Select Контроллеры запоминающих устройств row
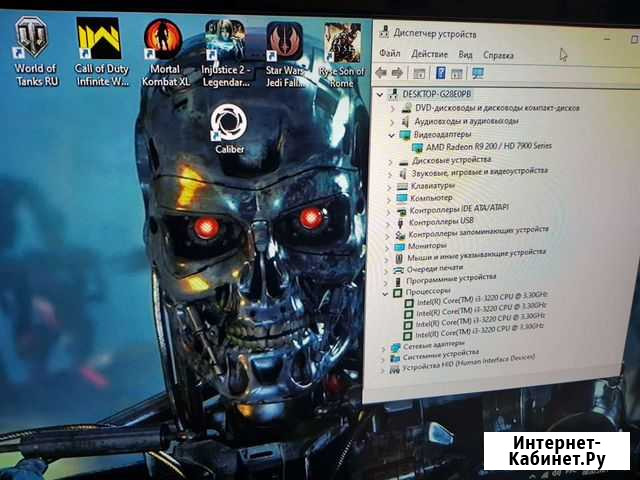Image resolution: width=640 pixels, height=480 pixels. pos(478,232)
